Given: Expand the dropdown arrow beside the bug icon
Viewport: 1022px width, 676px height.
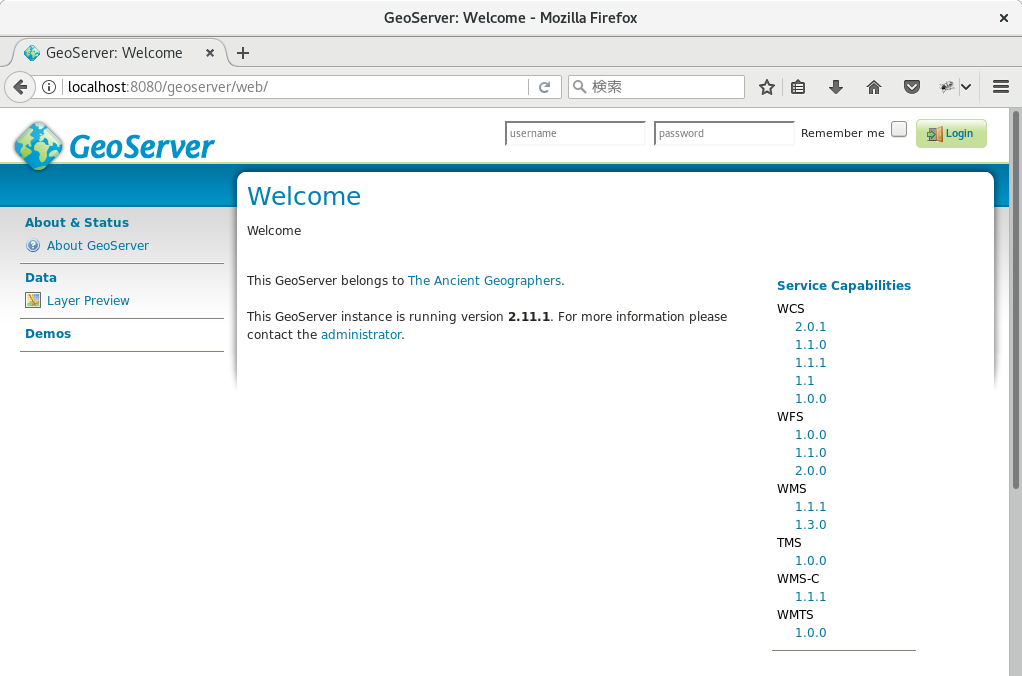Looking at the screenshot, I should click(966, 87).
